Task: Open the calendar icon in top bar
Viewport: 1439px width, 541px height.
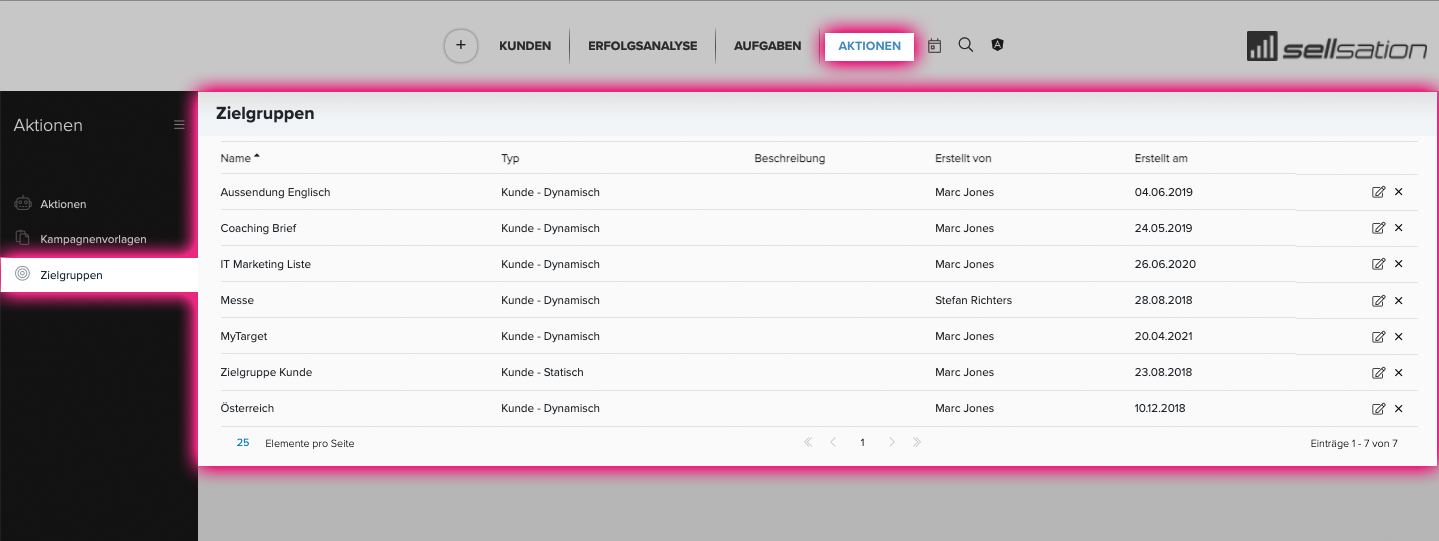Action: tap(935, 45)
